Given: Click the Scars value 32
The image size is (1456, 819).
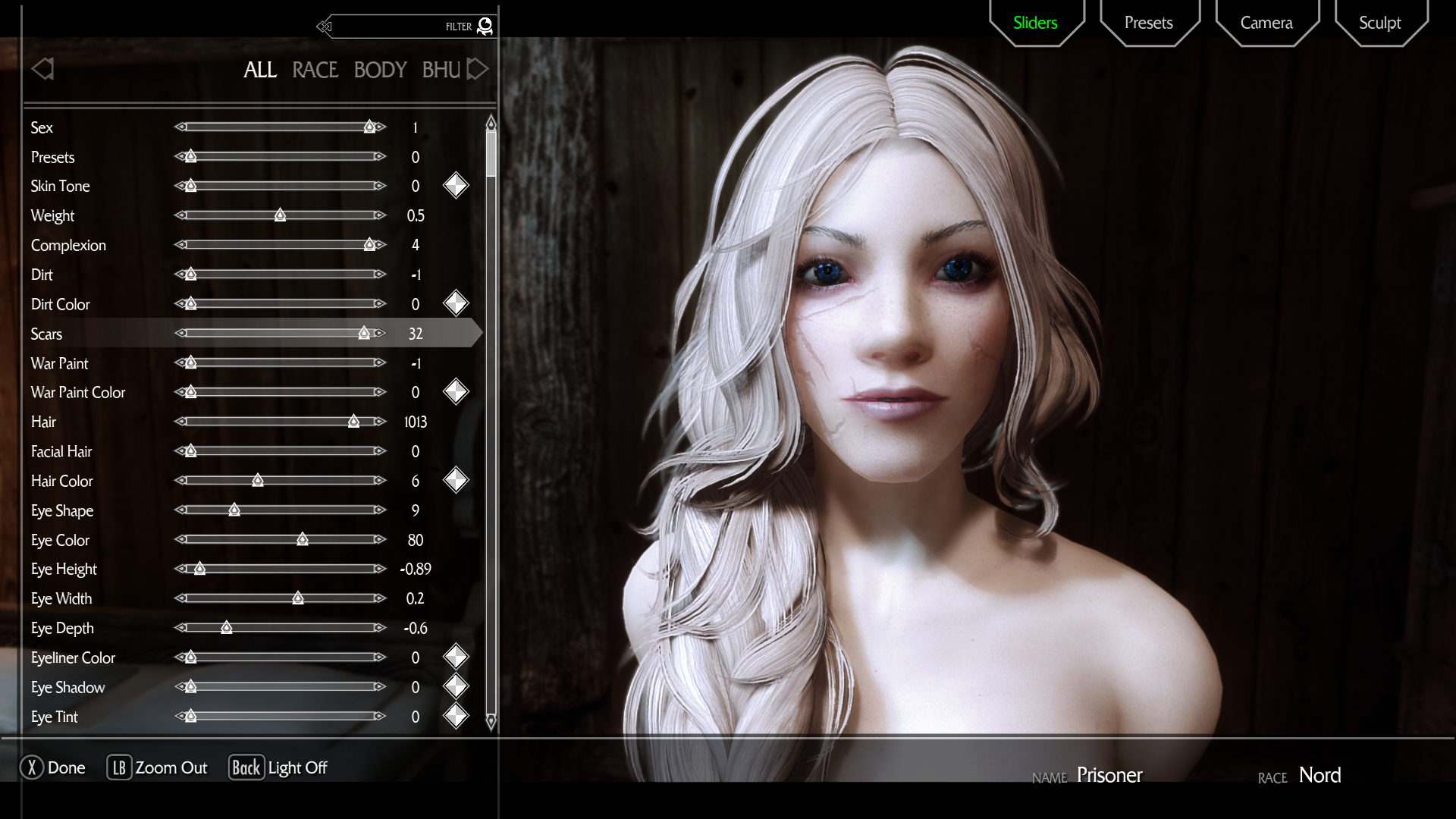Looking at the screenshot, I should pyautogui.click(x=416, y=333).
